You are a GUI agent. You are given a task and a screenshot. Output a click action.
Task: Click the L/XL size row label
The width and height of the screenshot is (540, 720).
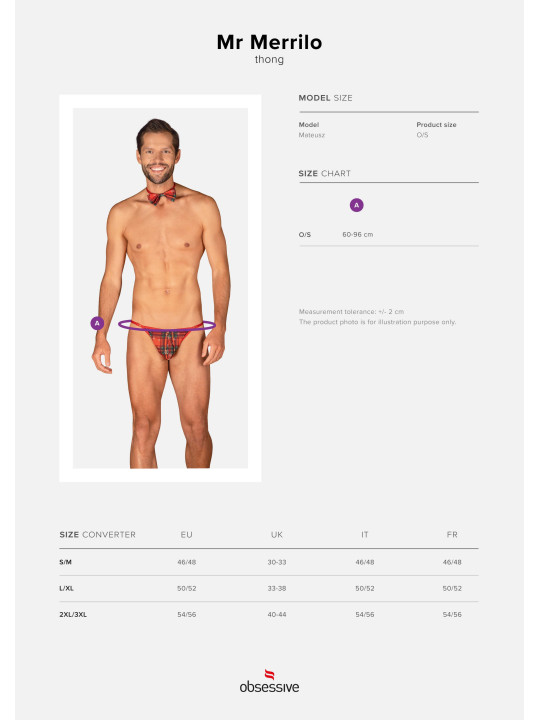(67, 588)
